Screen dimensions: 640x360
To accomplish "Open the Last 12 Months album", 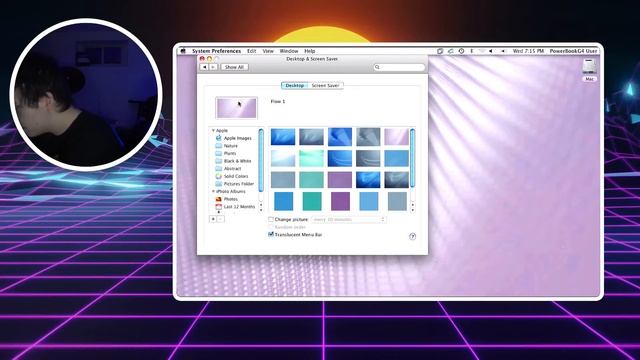I will pos(239,207).
